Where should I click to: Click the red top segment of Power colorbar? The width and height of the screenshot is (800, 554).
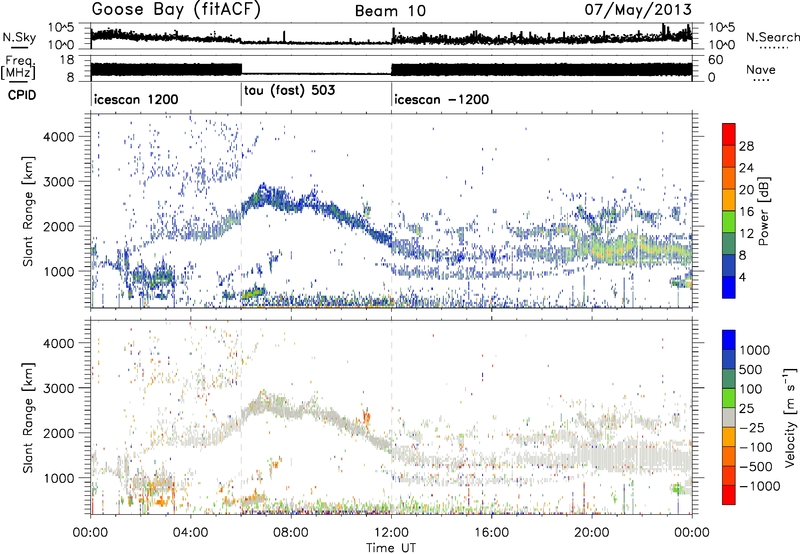[729, 134]
